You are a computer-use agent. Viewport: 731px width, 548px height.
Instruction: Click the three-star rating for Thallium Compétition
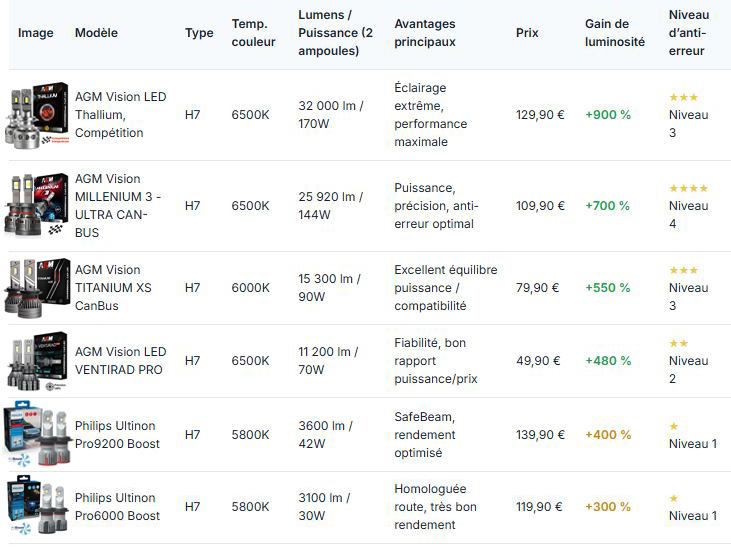pyautogui.click(x=683, y=97)
